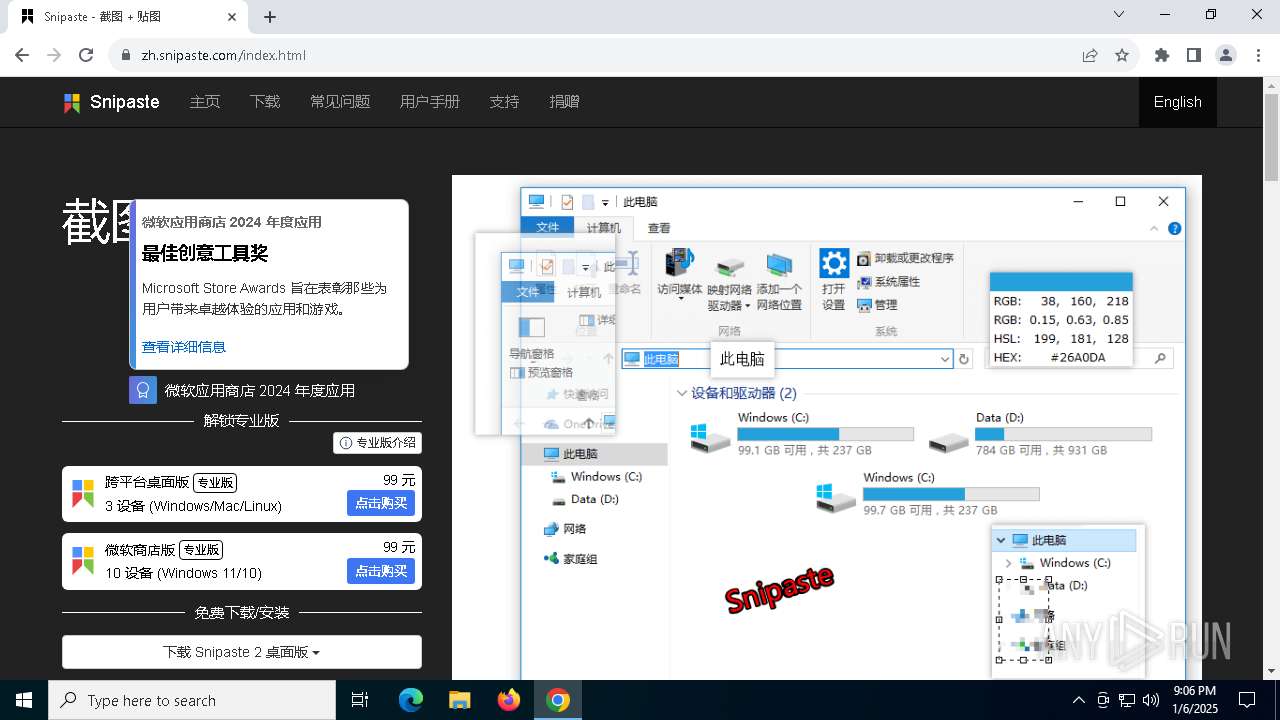Open the 专业版介绍 info button
This screenshot has width=1280, height=720.
pyautogui.click(x=378, y=443)
